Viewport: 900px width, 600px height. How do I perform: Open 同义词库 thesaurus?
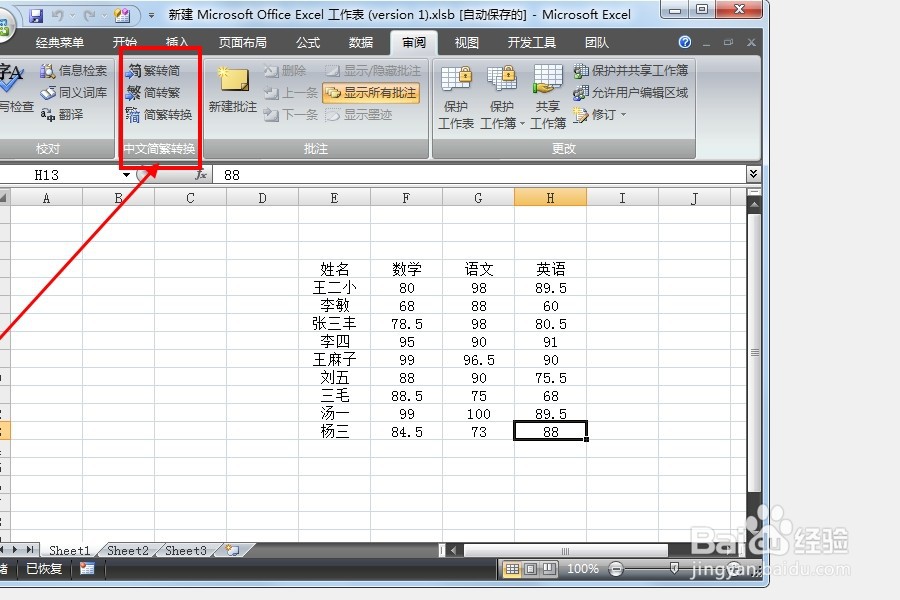[x=73, y=92]
